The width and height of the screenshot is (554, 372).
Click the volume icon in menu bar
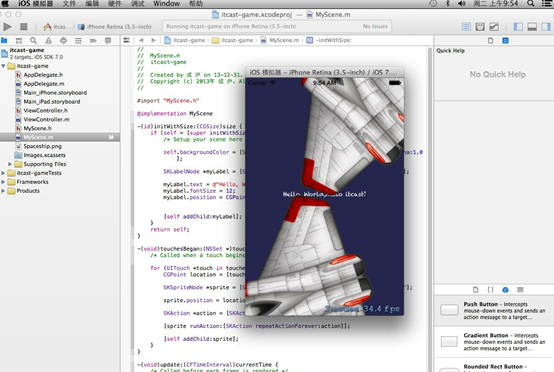(x=462, y=4)
